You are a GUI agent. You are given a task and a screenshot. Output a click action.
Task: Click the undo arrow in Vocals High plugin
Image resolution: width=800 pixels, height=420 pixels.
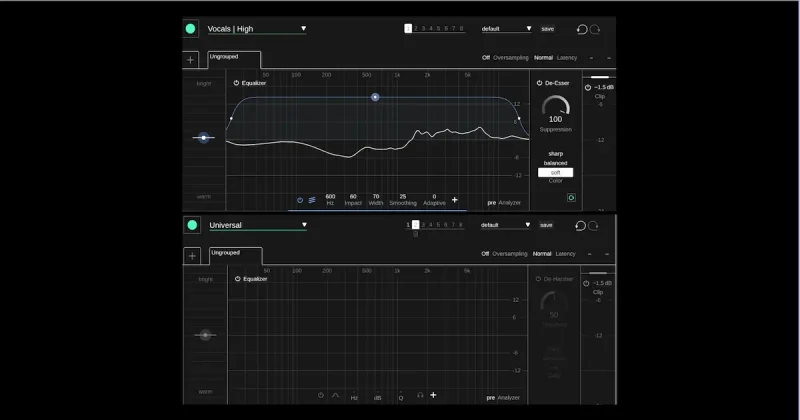click(582, 29)
